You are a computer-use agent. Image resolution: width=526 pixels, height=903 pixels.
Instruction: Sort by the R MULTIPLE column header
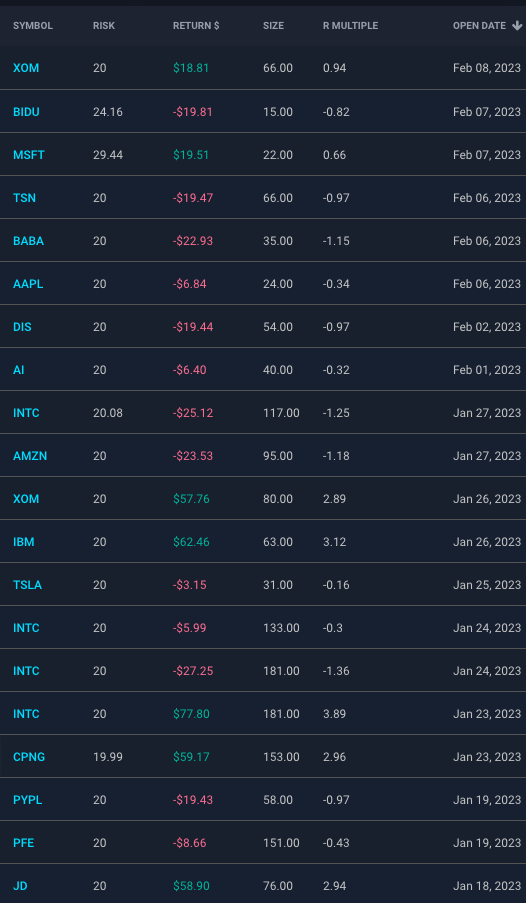[x=350, y=26]
